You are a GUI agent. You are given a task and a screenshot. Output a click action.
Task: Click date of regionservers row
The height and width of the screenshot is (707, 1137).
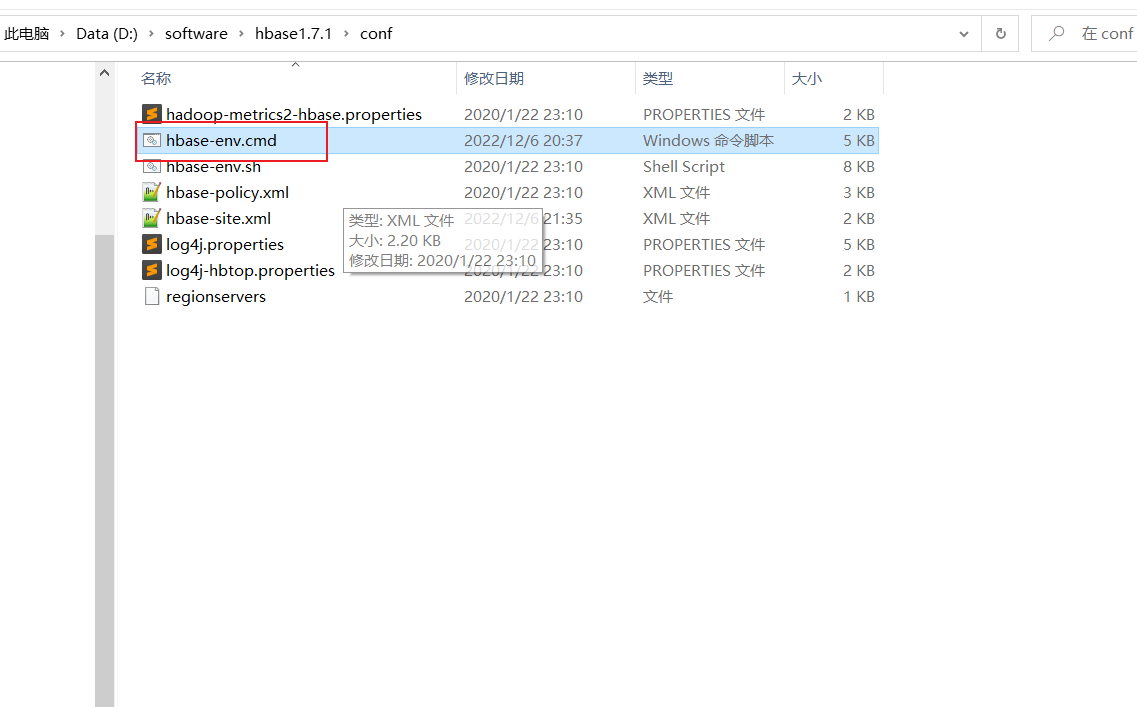523,297
